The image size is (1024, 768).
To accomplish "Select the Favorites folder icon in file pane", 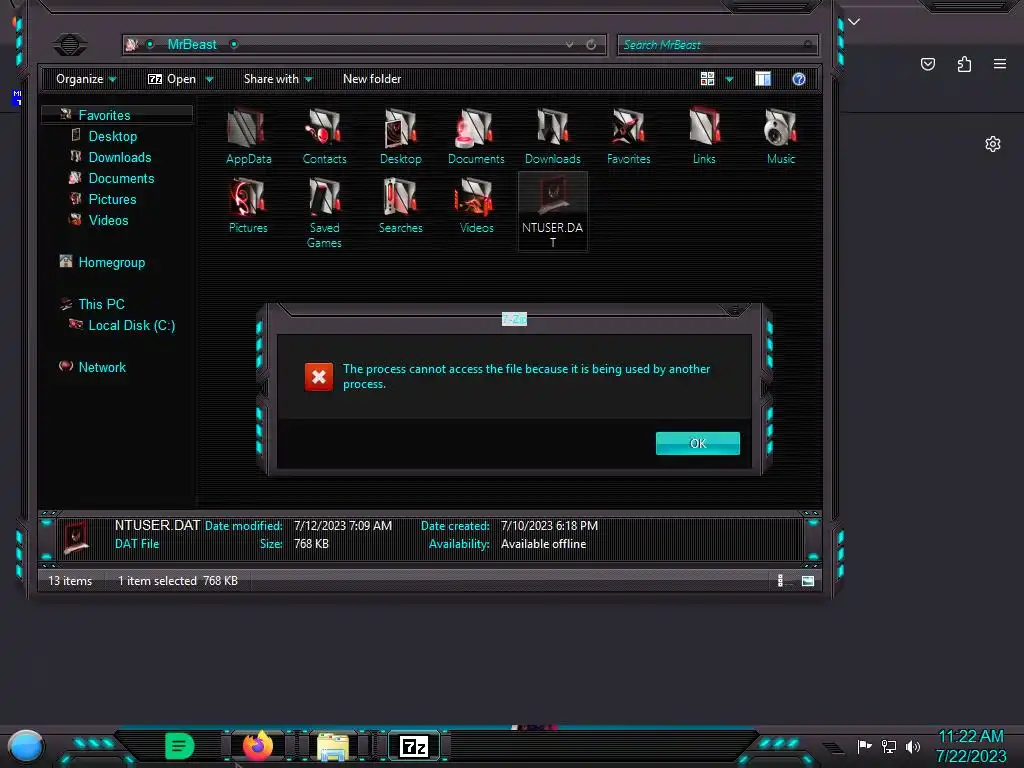I will [x=628, y=136].
